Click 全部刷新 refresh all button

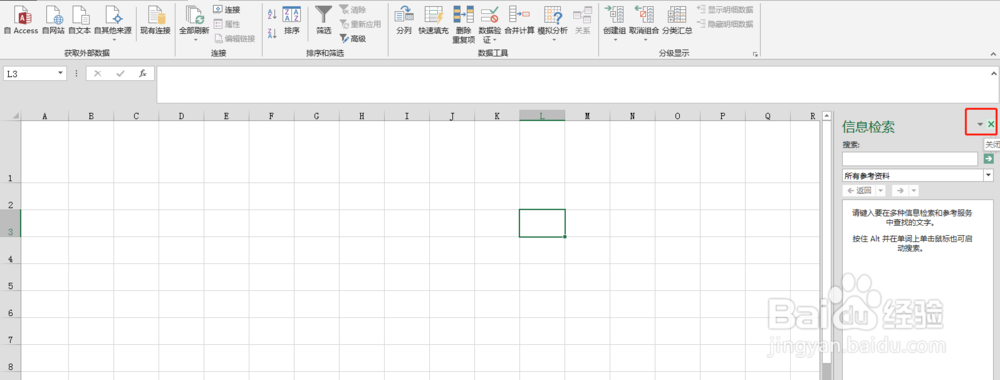click(194, 23)
